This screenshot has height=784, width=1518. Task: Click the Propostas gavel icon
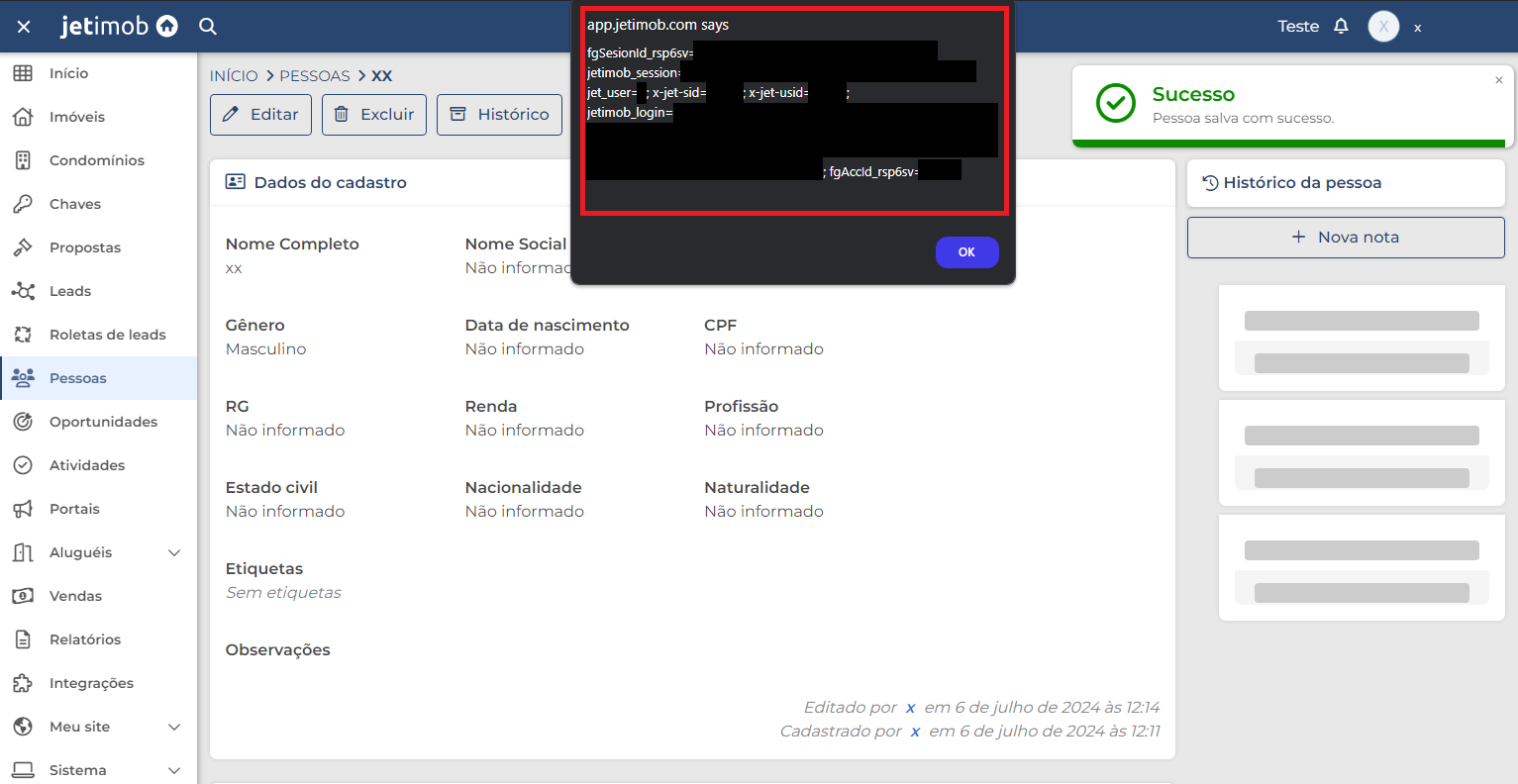(23, 247)
